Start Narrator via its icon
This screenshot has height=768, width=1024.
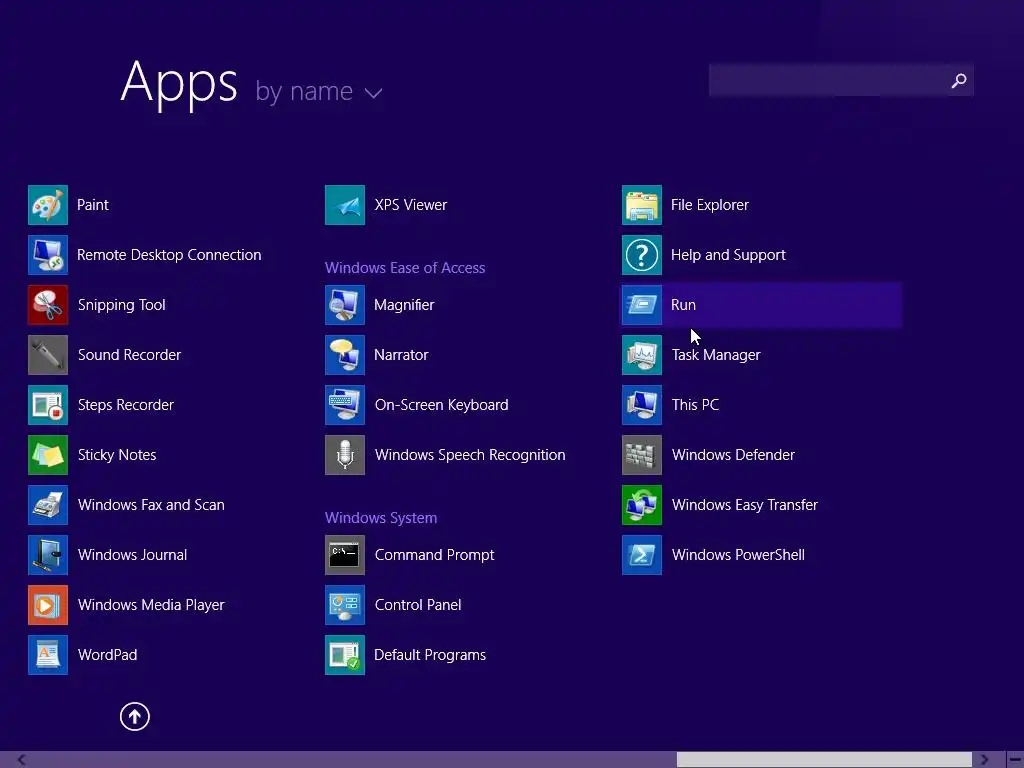[345, 355]
